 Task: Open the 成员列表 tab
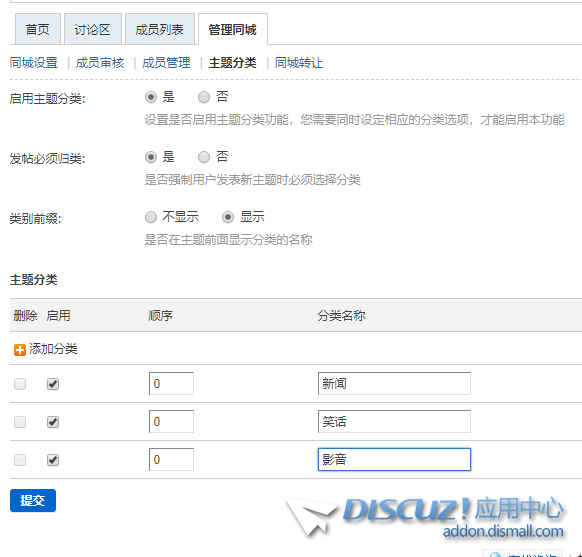(x=160, y=29)
